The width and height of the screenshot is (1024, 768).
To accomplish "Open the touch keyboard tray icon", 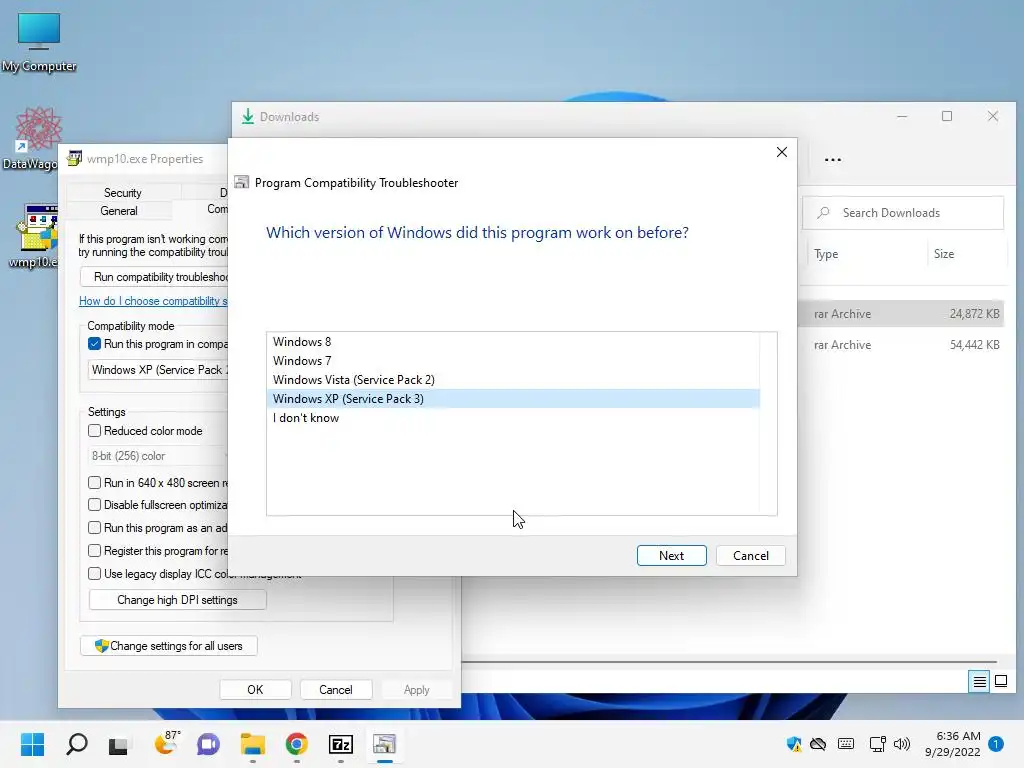I will [x=846, y=743].
